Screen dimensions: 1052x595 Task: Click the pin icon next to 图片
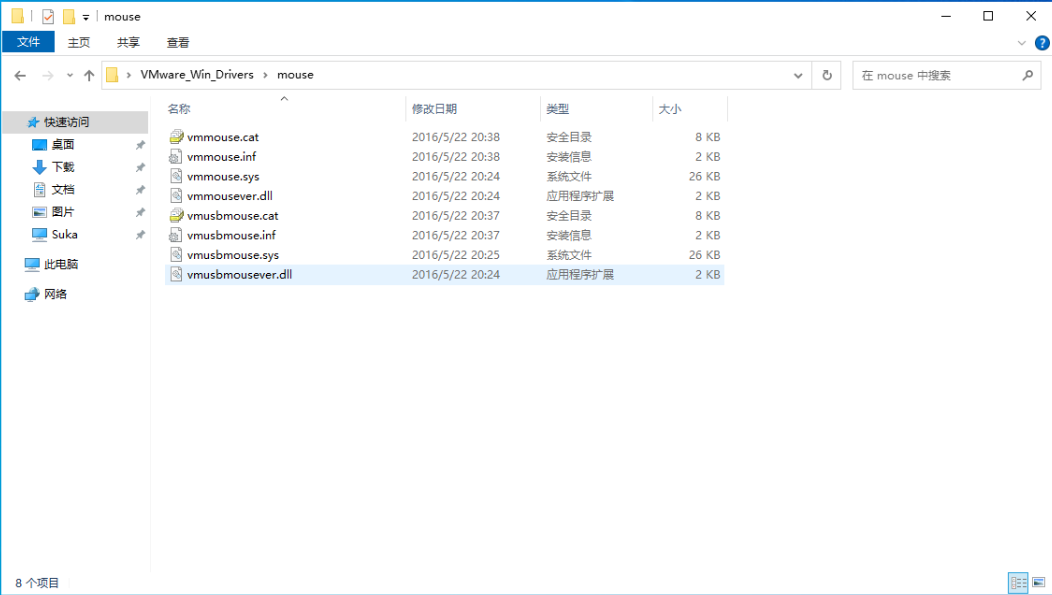(x=140, y=213)
